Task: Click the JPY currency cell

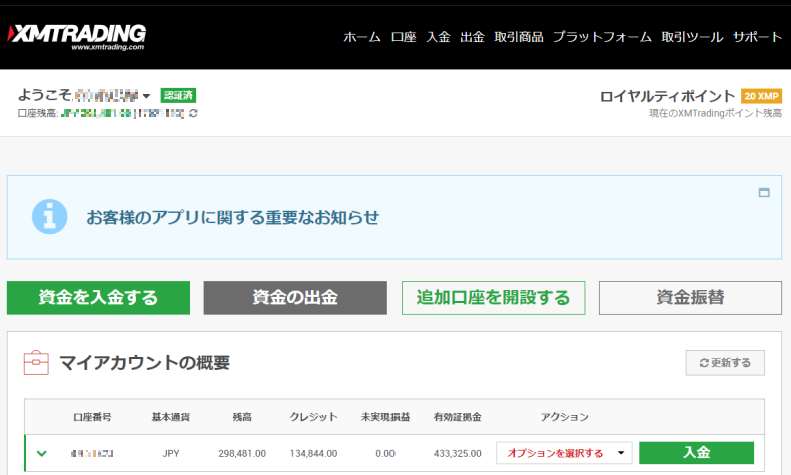Action: coord(171,453)
